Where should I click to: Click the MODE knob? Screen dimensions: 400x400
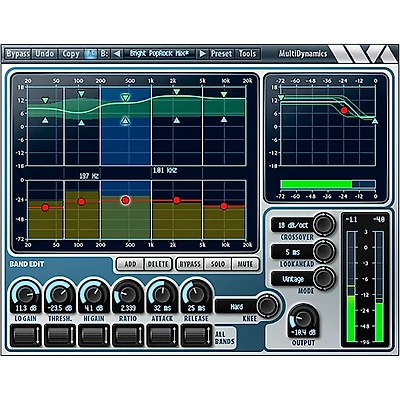(x=324, y=279)
